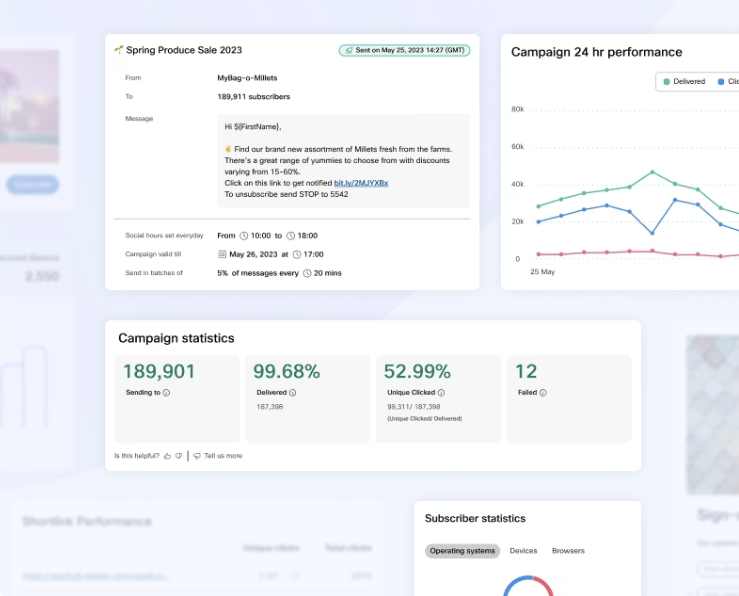Click the info icon next to Sending to
The image size is (739, 596).
(166, 393)
